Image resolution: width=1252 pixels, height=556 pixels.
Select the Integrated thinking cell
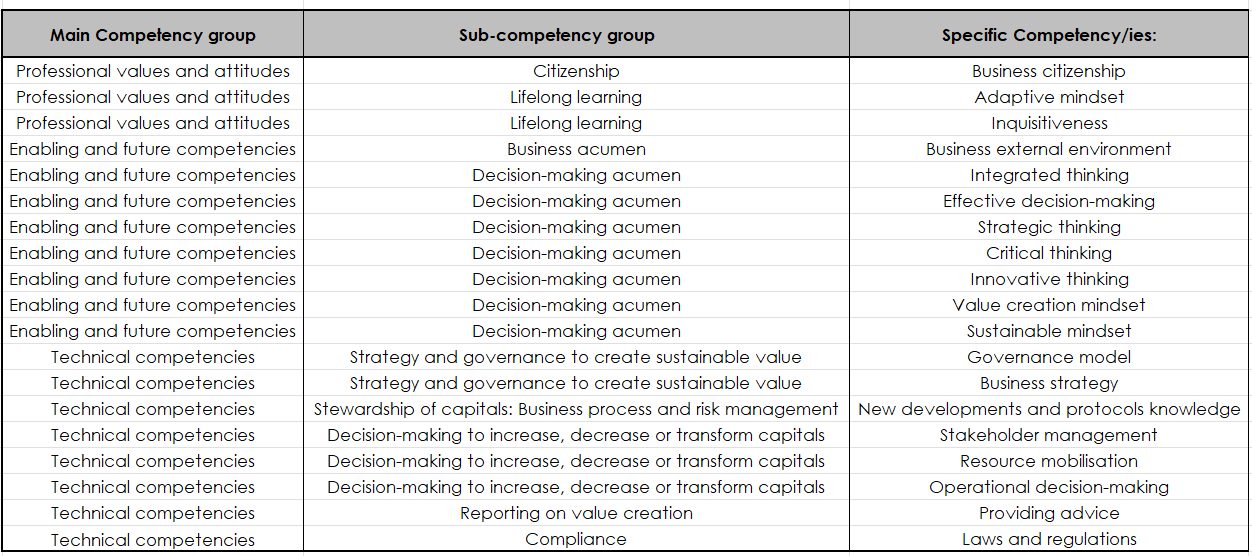coord(1048,175)
